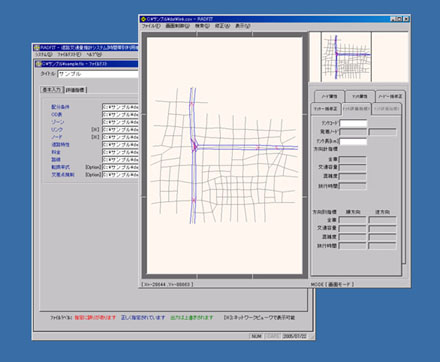Select the リンク一括修正 tab
This screenshot has height=362, width=440.
326,109
